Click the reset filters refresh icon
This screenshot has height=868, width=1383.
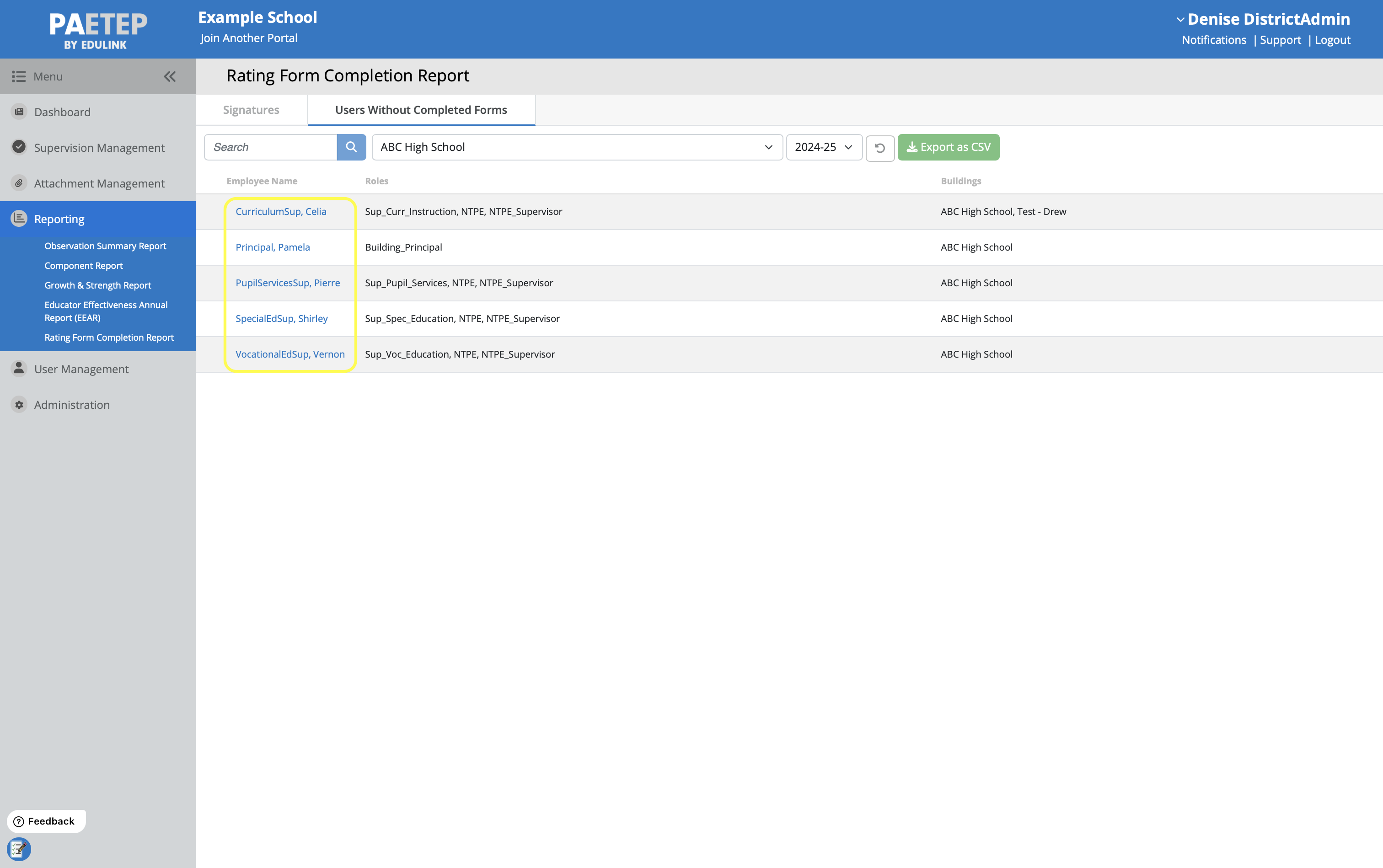coord(879,148)
